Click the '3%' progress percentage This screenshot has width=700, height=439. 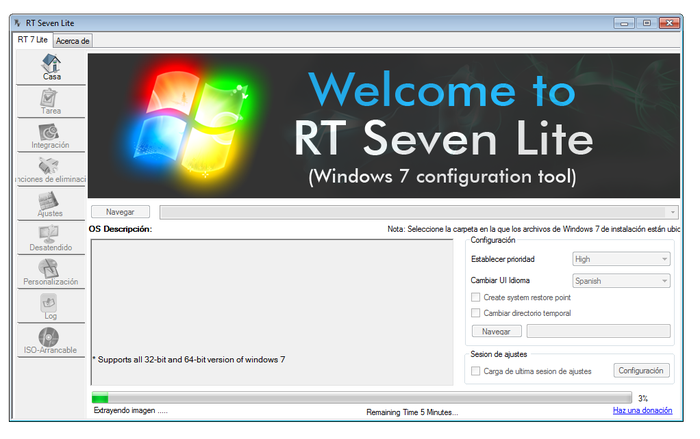(643, 398)
